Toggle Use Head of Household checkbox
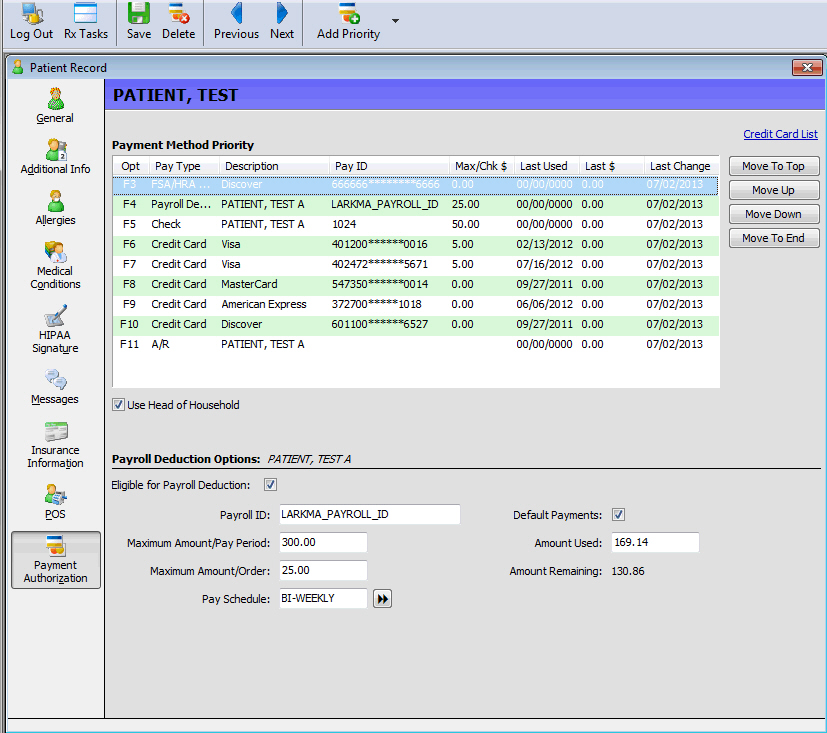The image size is (827, 733). (119, 405)
